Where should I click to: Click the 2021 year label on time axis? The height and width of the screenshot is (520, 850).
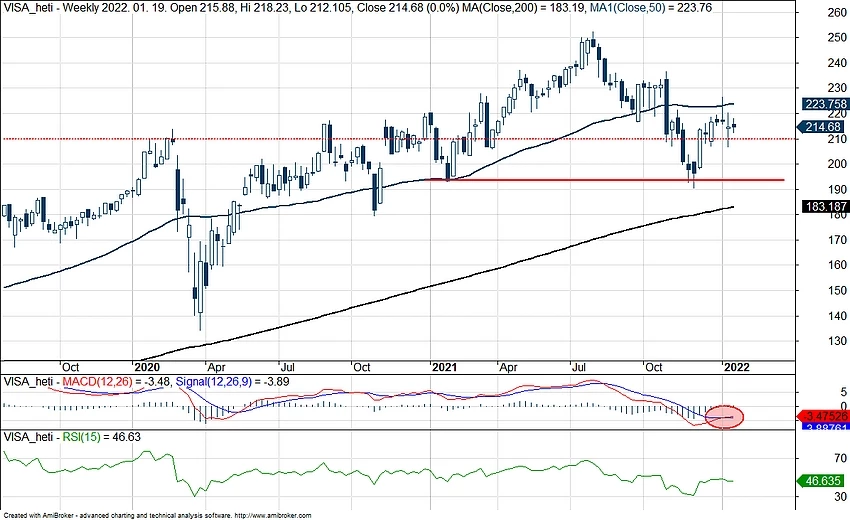[x=445, y=367]
